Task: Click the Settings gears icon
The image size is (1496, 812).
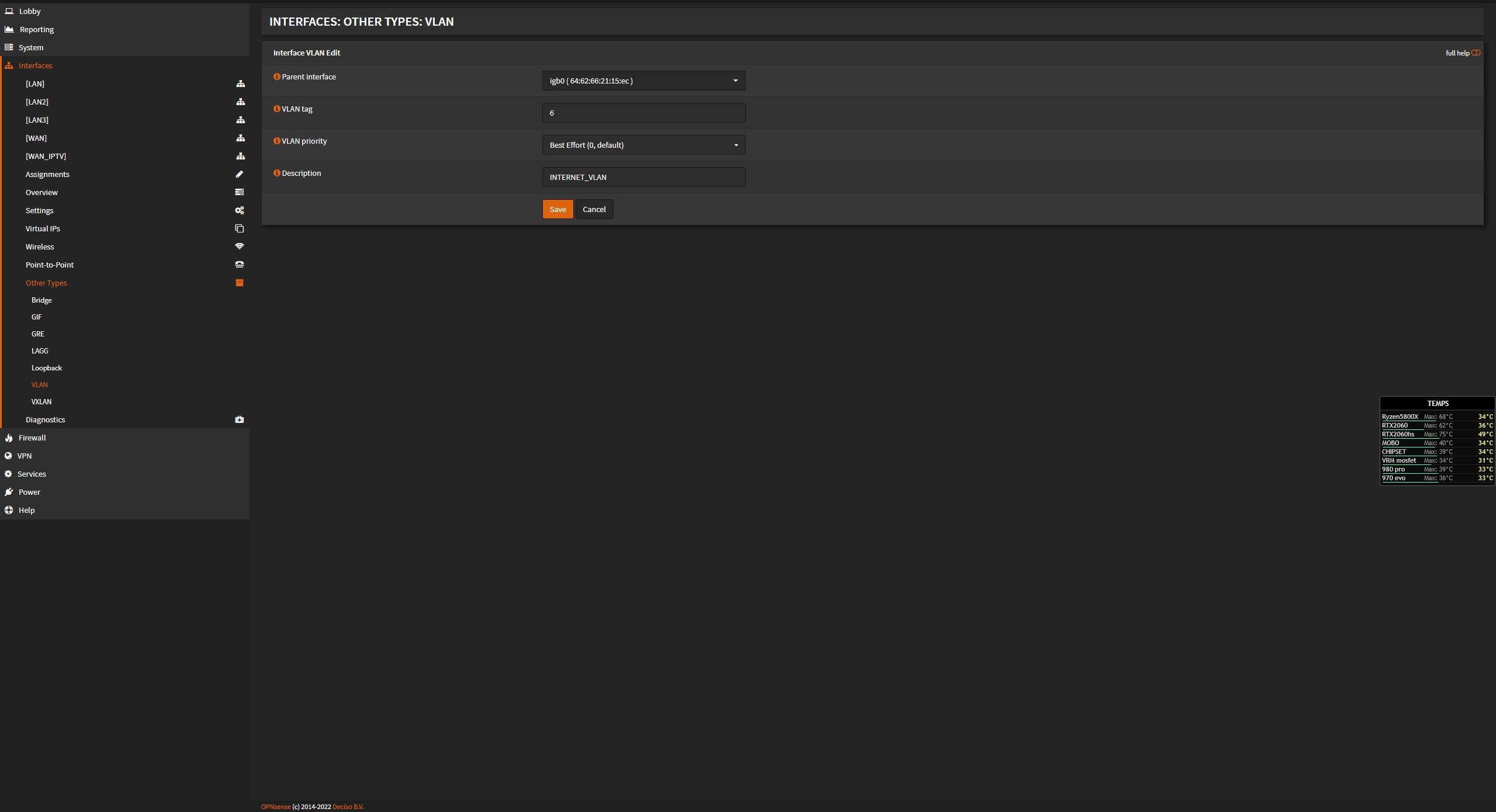Action: (239, 210)
